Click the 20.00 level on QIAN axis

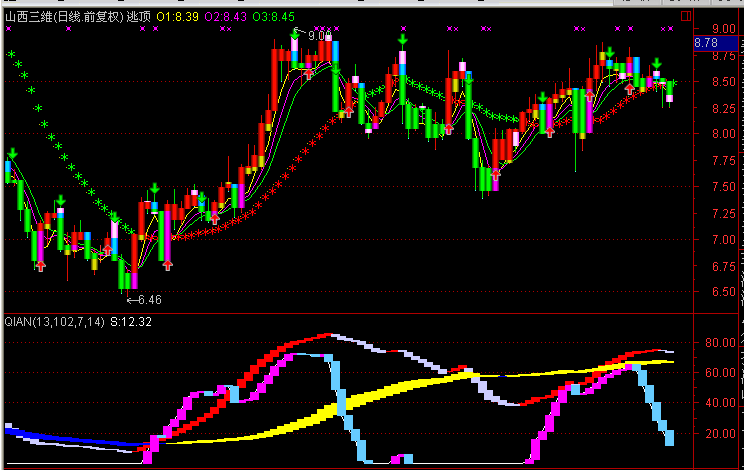[720, 434]
